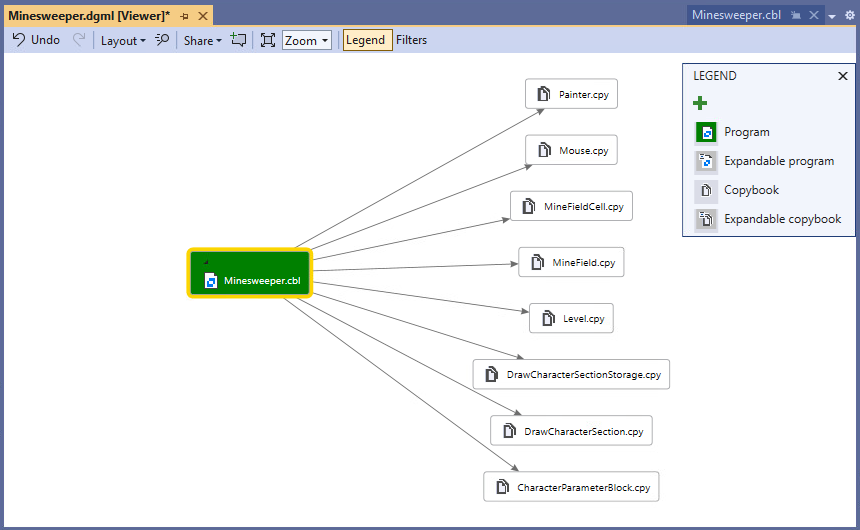Toggle the Legend button off

(x=366, y=40)
